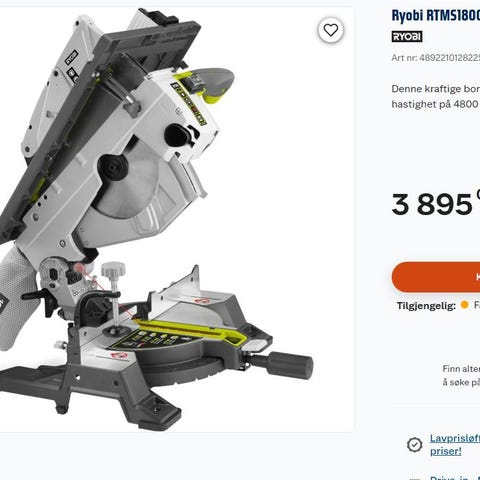Click the orange availability status dot

coord(464,305)
